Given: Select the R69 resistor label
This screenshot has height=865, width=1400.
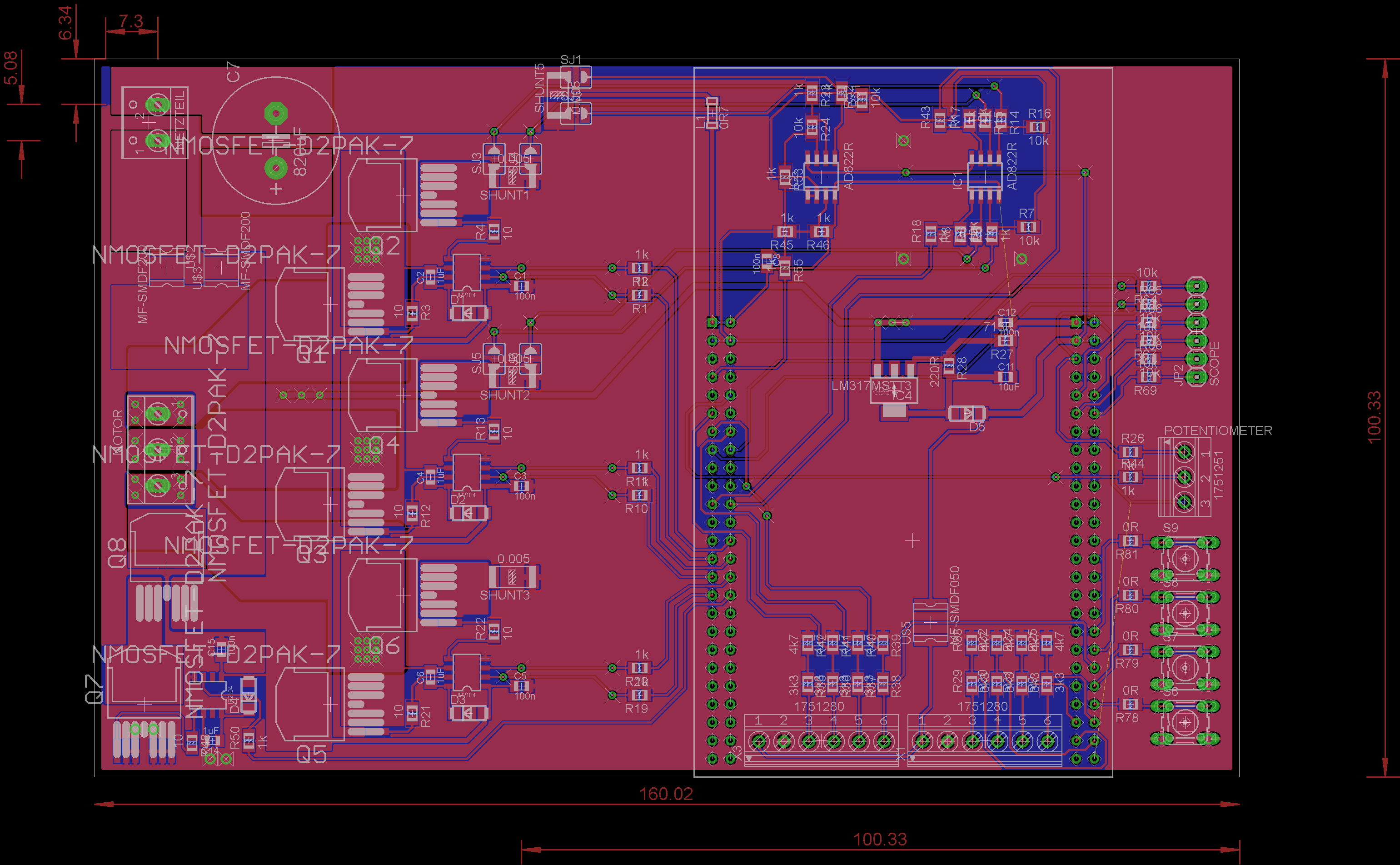Looking at the screenshot, I should click(x=1145, y=391).
